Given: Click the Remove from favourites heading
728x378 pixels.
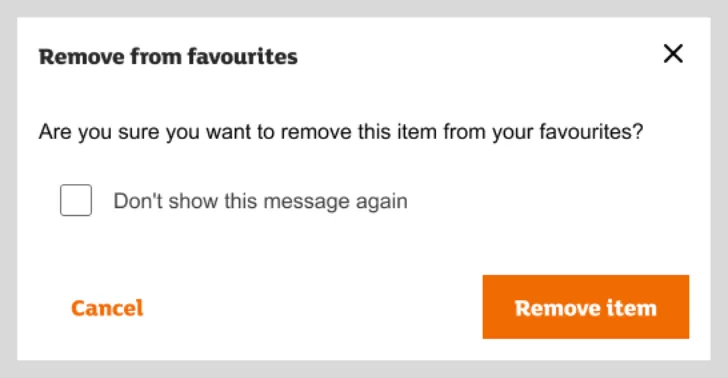Looking at the screenshot, I should tap(168, 57).
